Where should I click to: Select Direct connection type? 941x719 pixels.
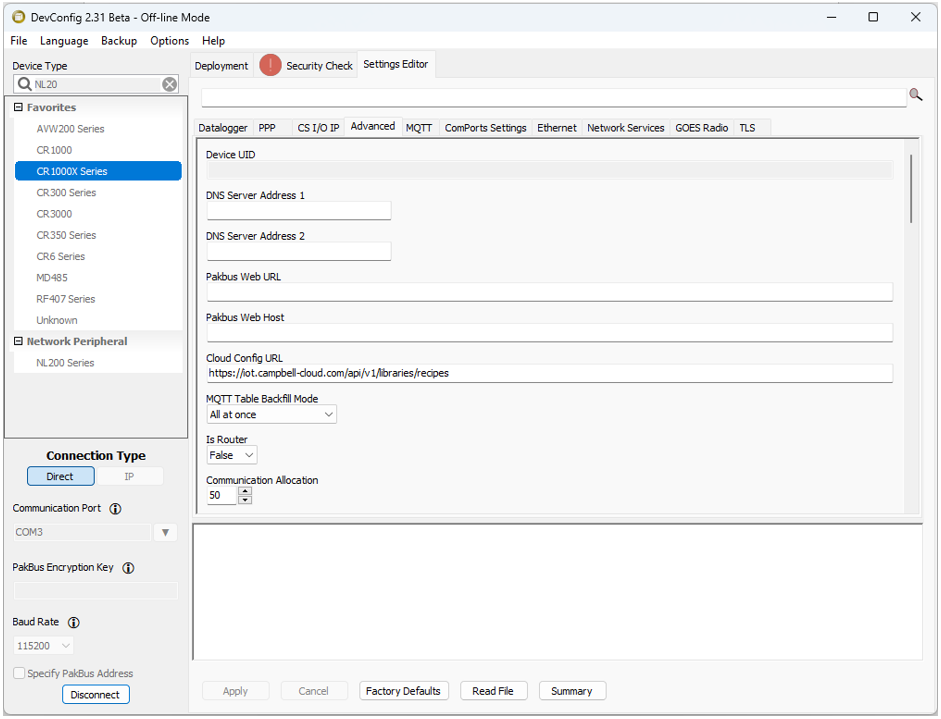click(60, 477)
